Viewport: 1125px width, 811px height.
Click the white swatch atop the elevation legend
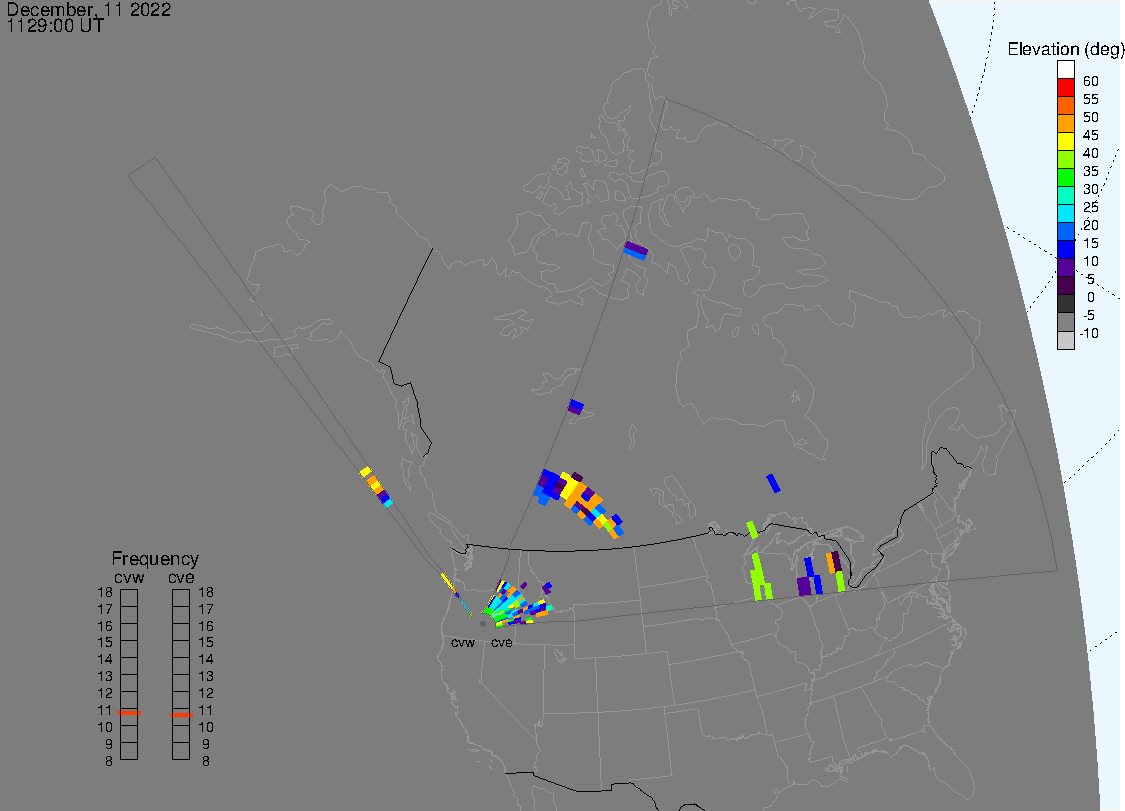click(x=1066, y=70)
